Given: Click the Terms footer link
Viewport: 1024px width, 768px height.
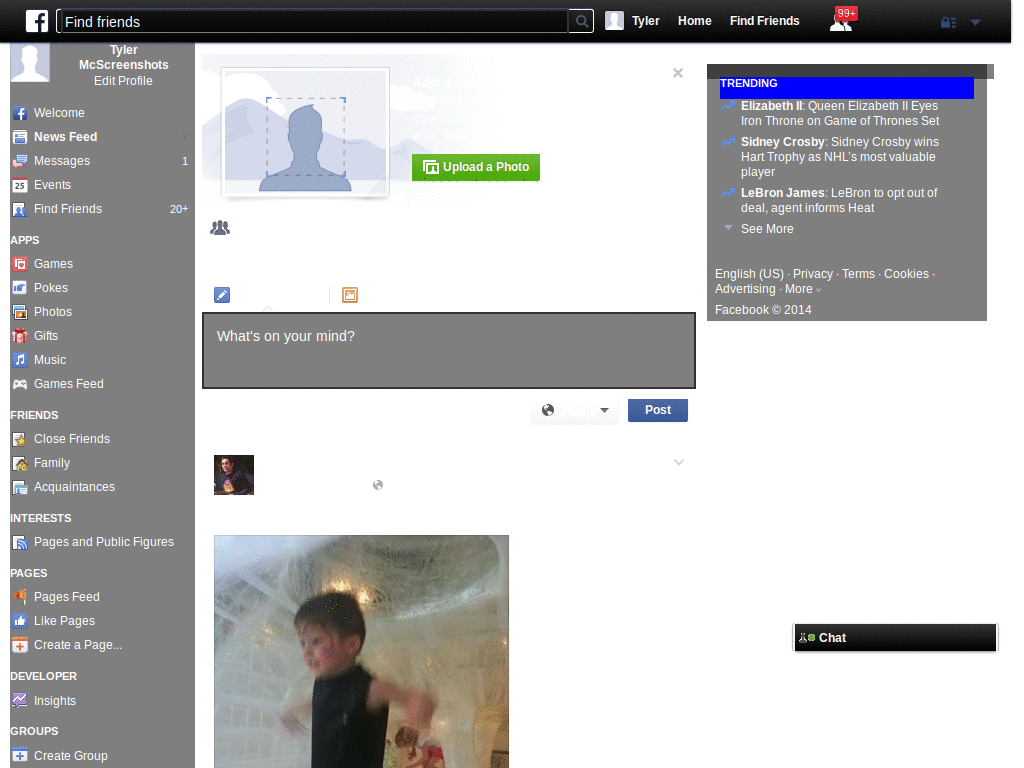Looking at the screenshot, I should pos(858,274).
